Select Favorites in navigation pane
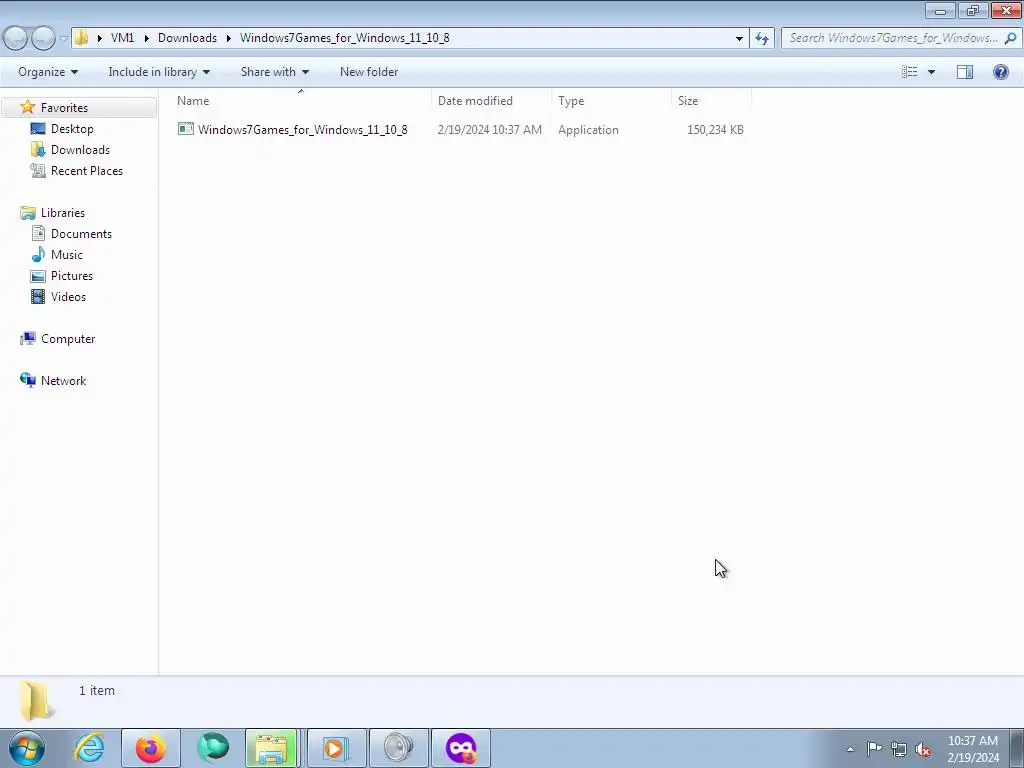This screenshot has height=768, width=1024. (64, 108)
